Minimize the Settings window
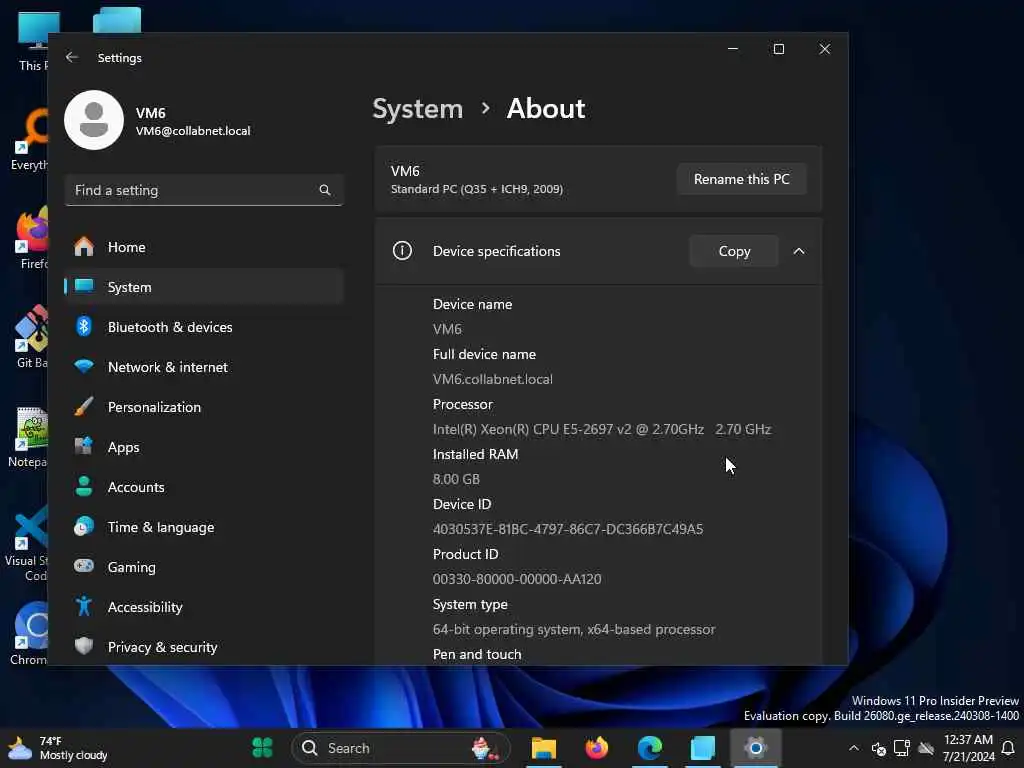The width and height of the screenshot is (1024, 768). click(733, 49)
